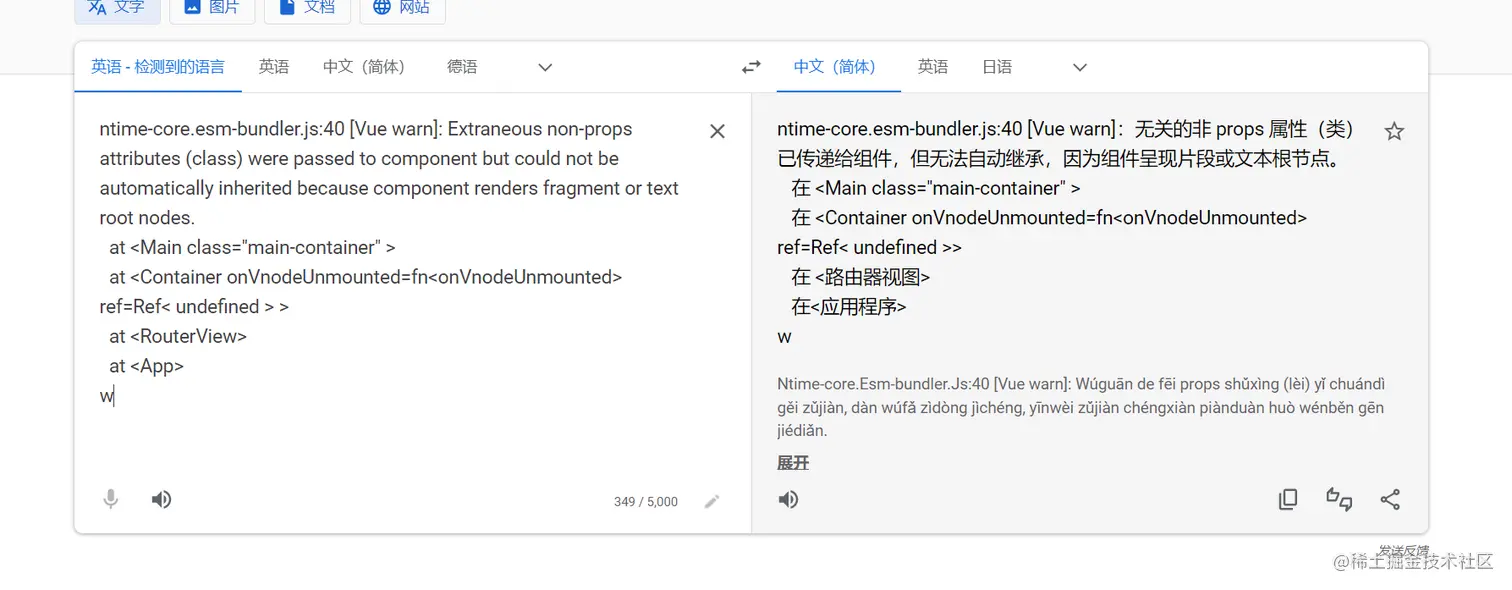Listen to the source text audio
Screen dimensions: 1512x590
point(161,499)
